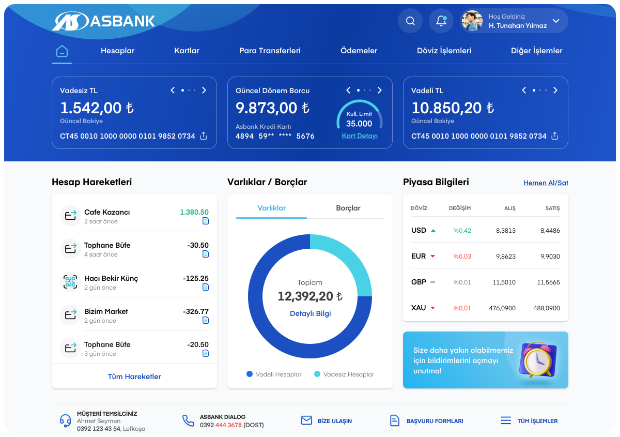
Task: Show next account on Vadeli TL card
Action: tap(555, 90)
